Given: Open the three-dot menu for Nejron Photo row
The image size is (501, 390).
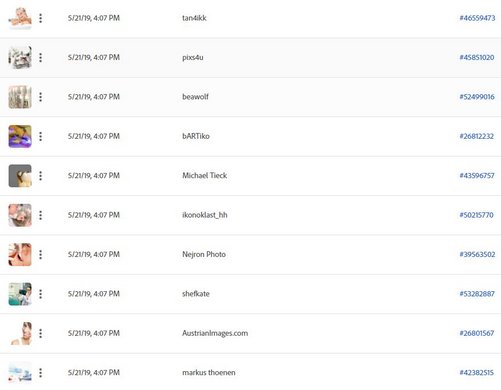Looking at the screenshot, I should 40,254.
